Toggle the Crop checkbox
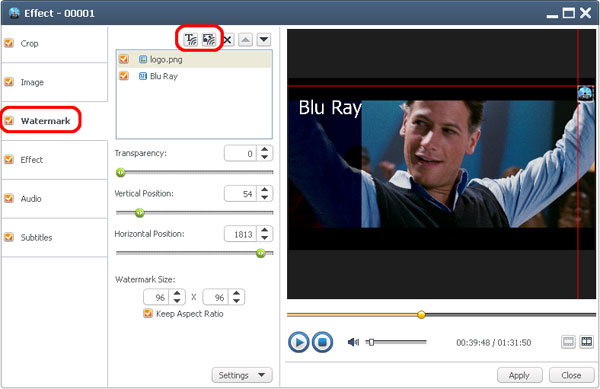 tap(9, 43)
